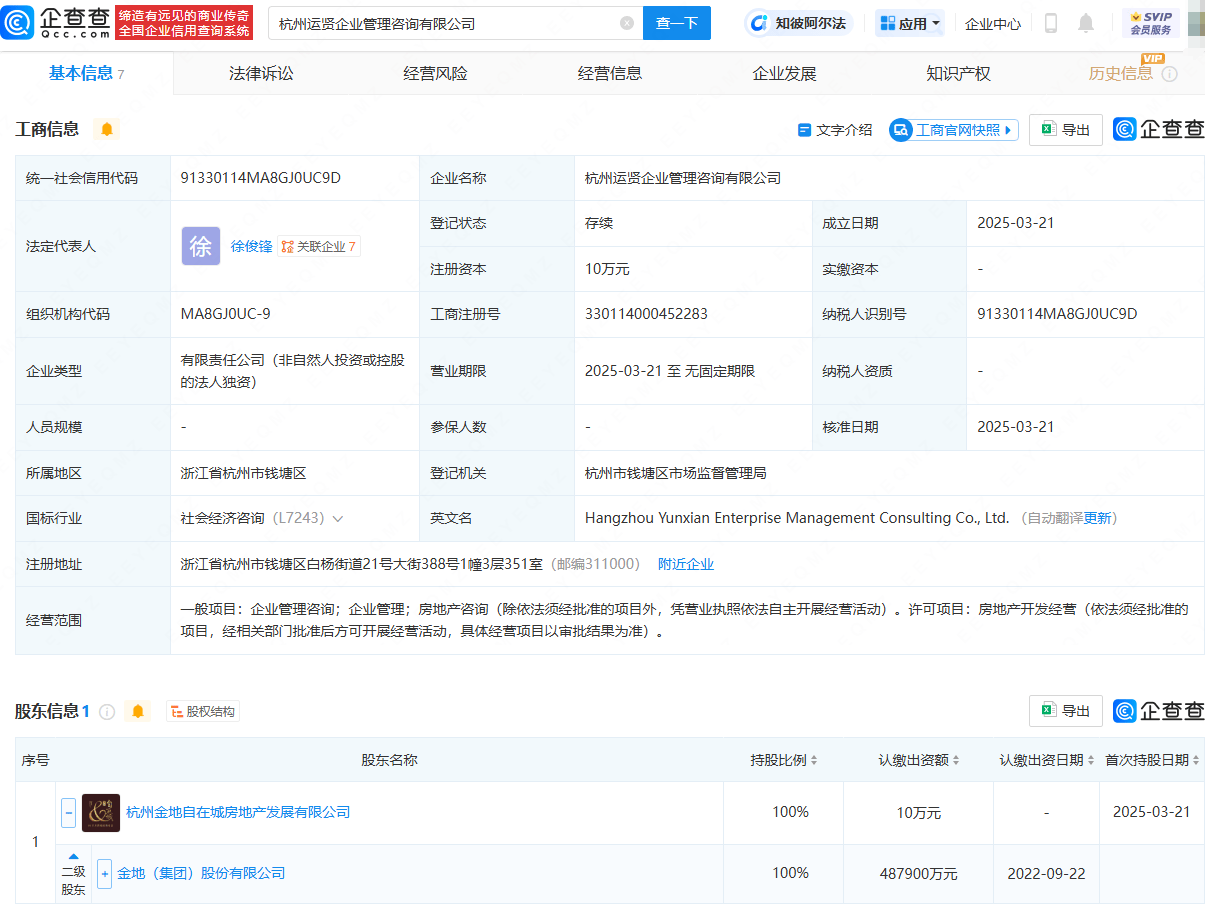
Task: Click bell alert next to 股东信息
Action: pos(138,711)
